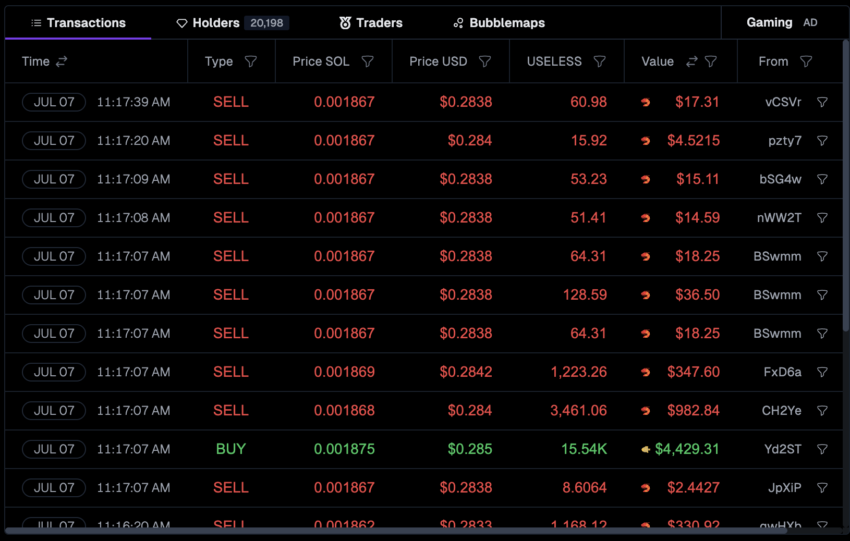850x541 pixels.
Task: Click the JUL 07 date badge in first row
Action: click(x=54, y=102)
